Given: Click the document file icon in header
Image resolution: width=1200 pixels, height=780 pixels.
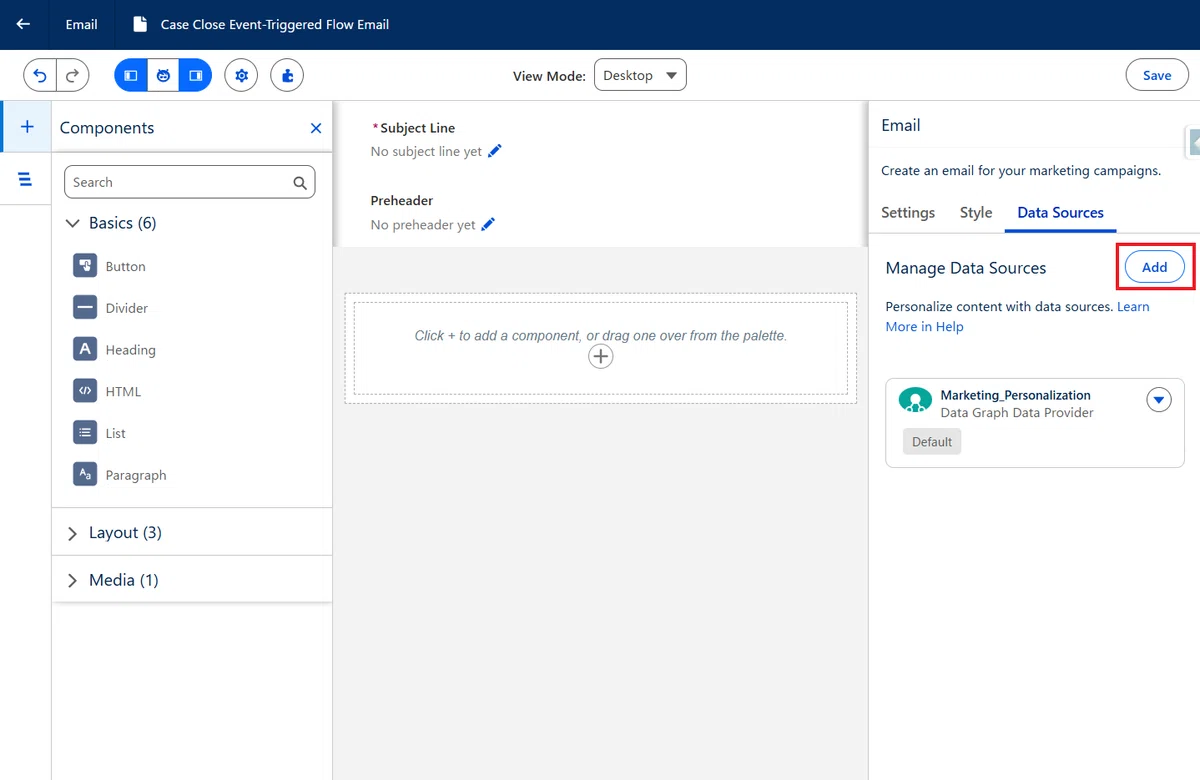Looking at the screenshot, I should coord(141,24).
